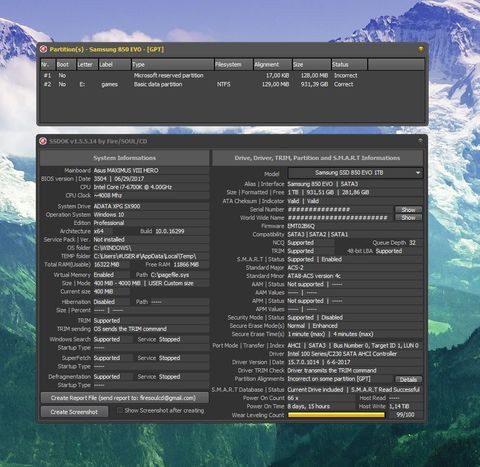480x467 pixels.
Task: Click the Filesystem column header
Action: point(233,65)
